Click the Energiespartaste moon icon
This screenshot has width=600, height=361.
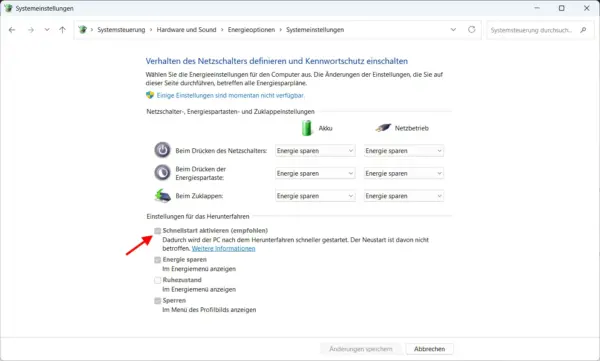tap(162, 173)
